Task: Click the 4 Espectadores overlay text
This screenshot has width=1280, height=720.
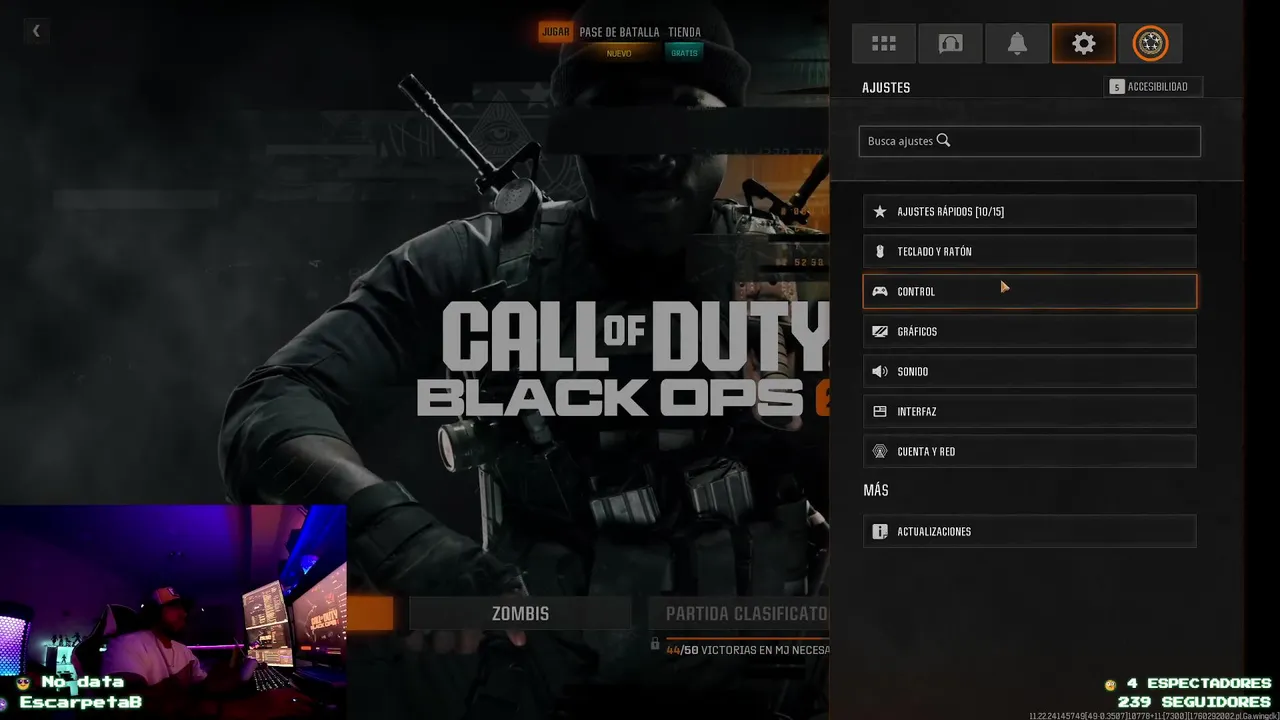Action: pyautogui.click(x=1198, y=684)
